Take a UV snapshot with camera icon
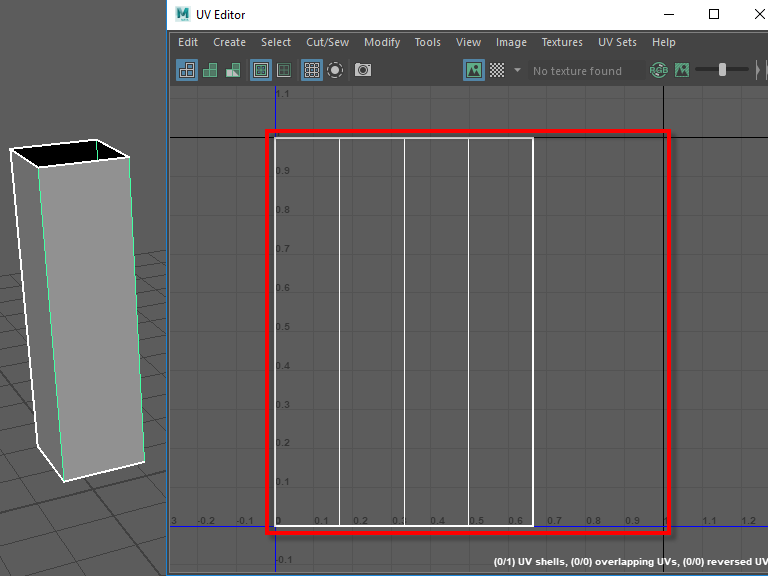Screen dimensions: 768x576 pos(363,70)
